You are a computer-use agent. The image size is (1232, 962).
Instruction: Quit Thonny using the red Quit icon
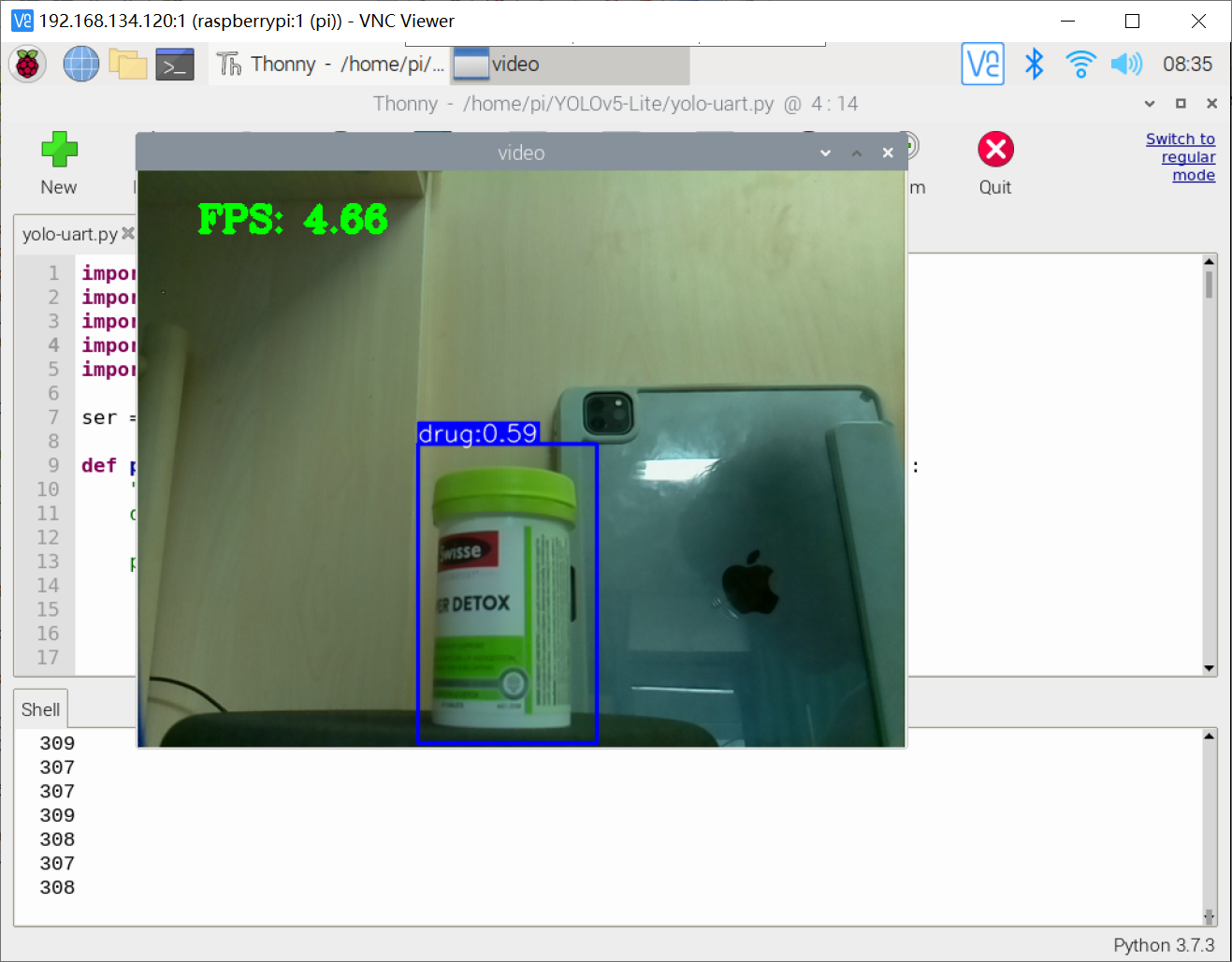coord(995,164)
